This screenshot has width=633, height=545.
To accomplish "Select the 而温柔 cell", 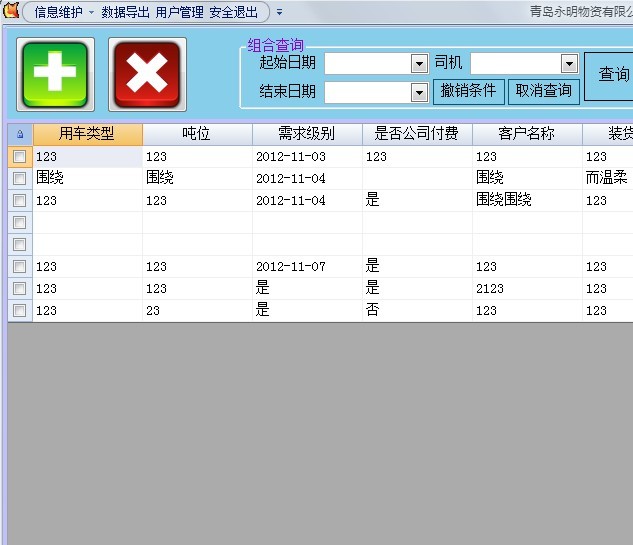I will (x=608, y=178).
